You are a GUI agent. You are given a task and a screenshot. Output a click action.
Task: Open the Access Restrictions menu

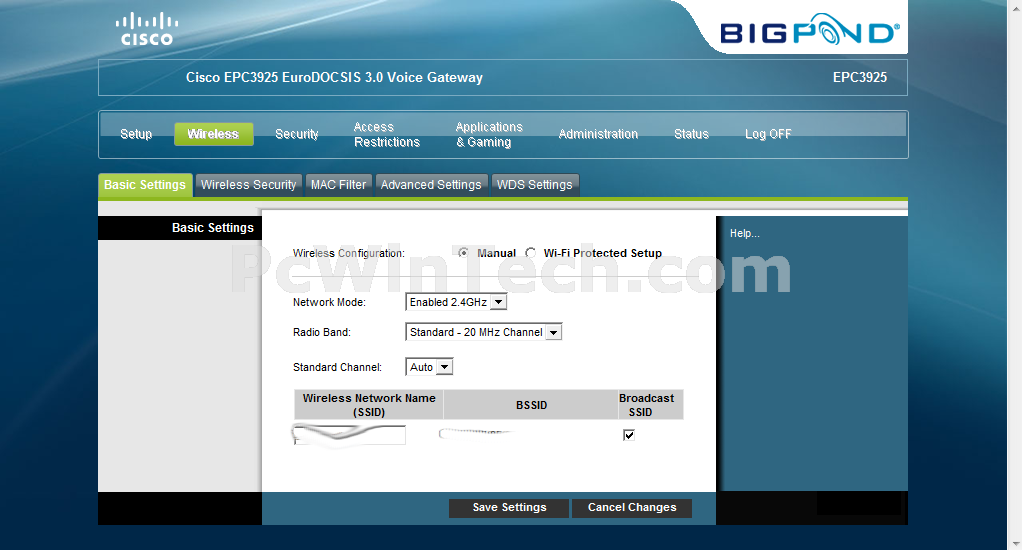[387, 134]
